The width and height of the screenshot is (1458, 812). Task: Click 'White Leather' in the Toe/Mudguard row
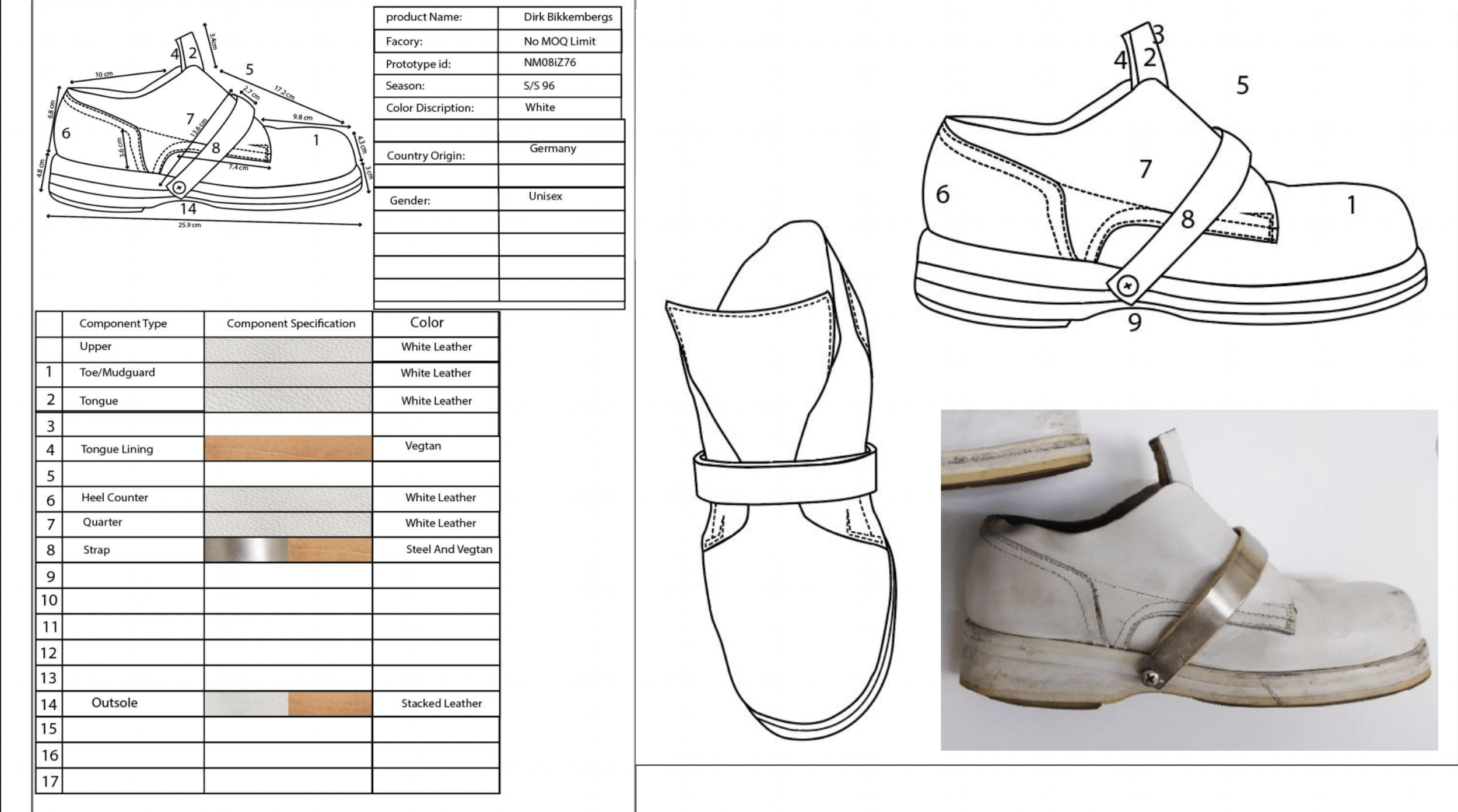pyautogui.click(x=436, y=373)
